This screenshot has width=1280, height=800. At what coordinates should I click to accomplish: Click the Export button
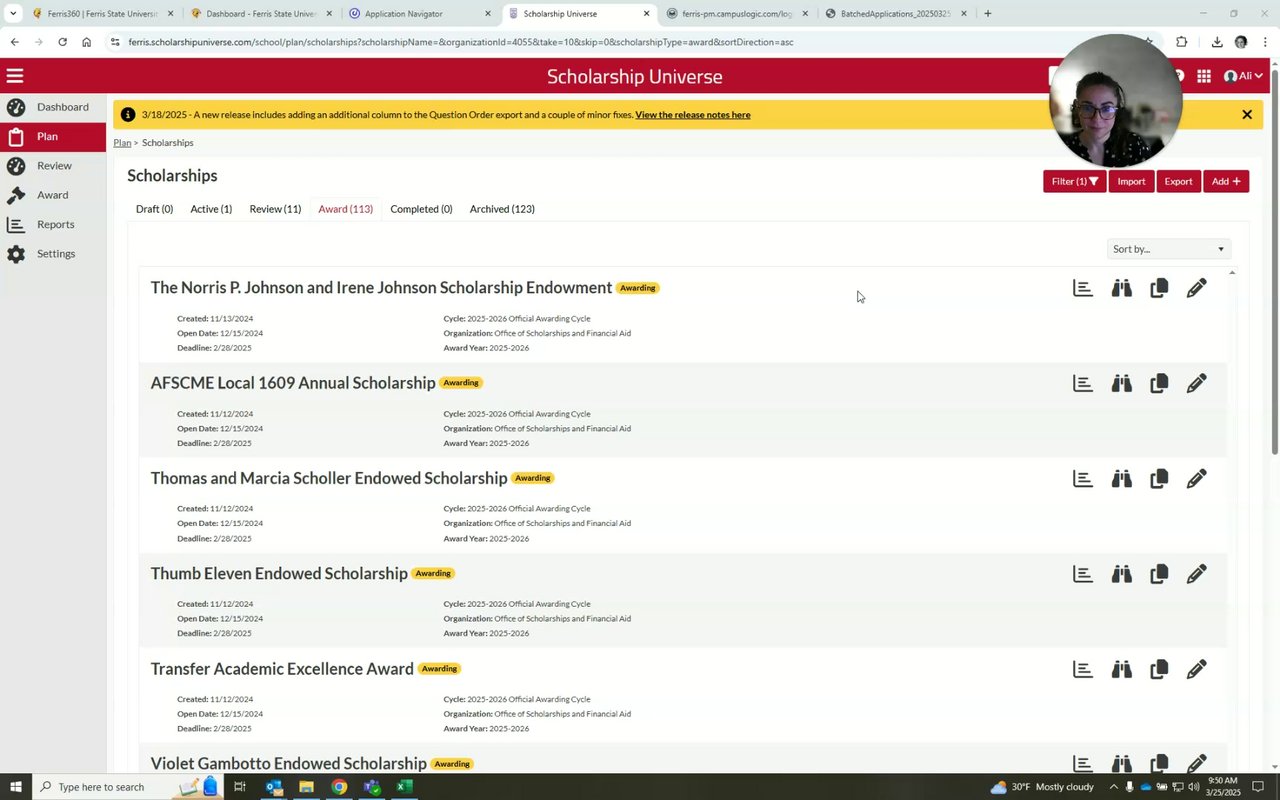tap(1178, 181)
